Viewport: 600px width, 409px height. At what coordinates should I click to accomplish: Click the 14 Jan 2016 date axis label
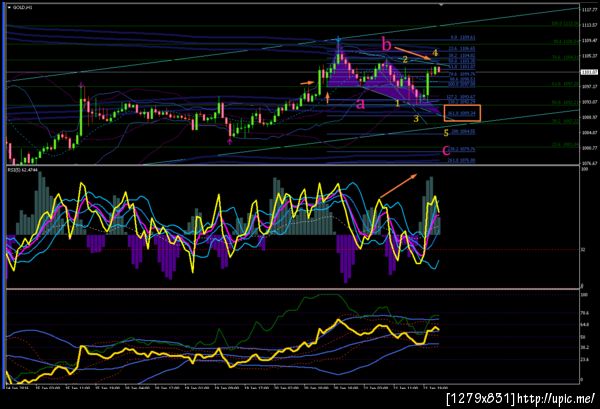coord(16,388)
